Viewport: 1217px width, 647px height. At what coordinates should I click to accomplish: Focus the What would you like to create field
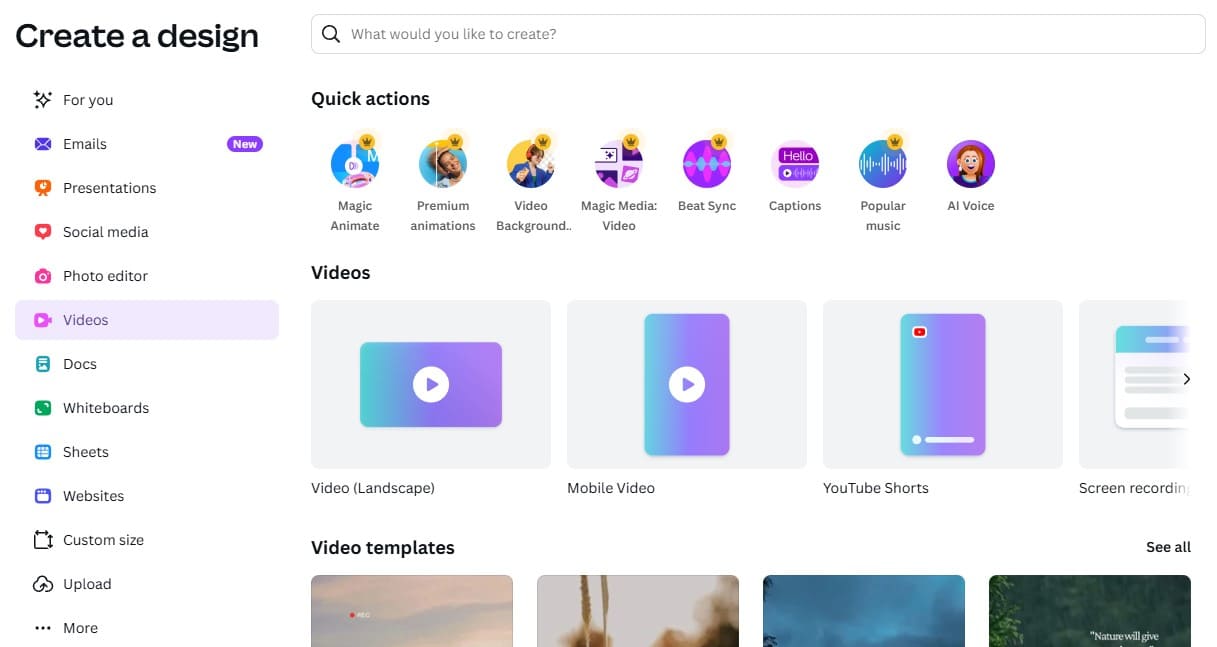click(758, 34)
